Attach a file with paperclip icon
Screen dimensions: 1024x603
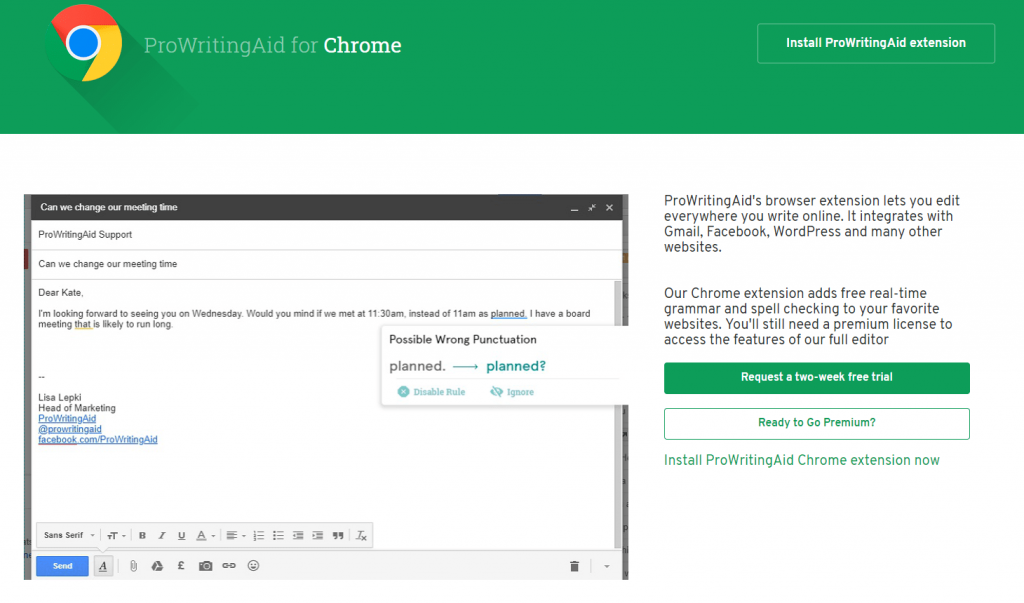pyautogui.click(x=133, y=566)
